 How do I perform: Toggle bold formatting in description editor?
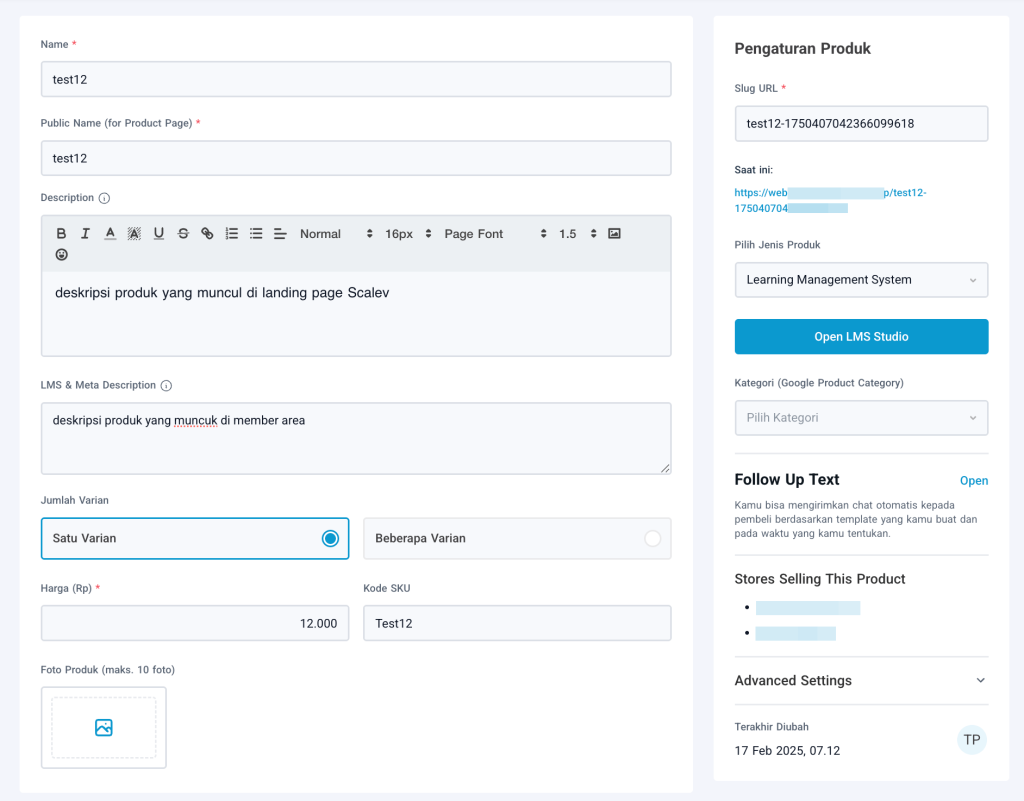(x=61, y=234)
